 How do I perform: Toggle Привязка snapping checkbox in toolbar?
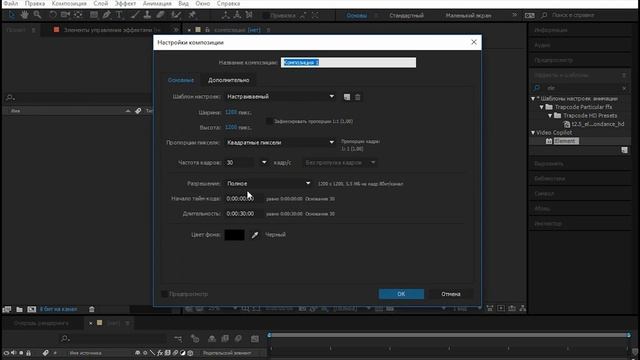tap(266, 16)
